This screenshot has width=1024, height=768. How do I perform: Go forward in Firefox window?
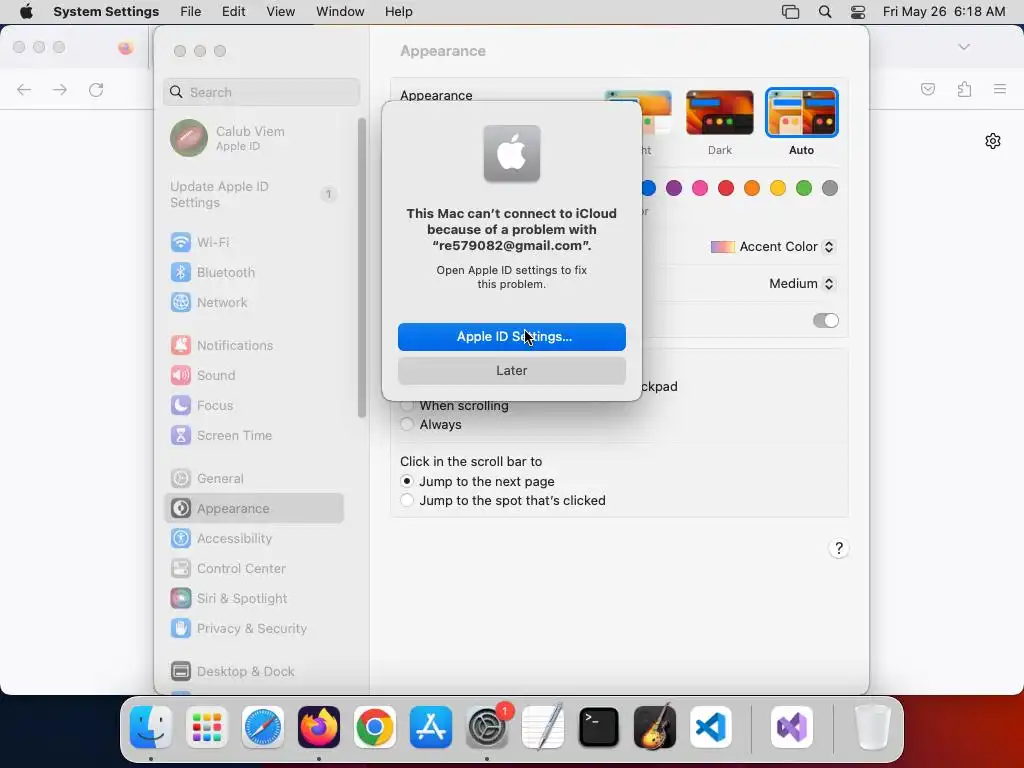tap(60, 89)
